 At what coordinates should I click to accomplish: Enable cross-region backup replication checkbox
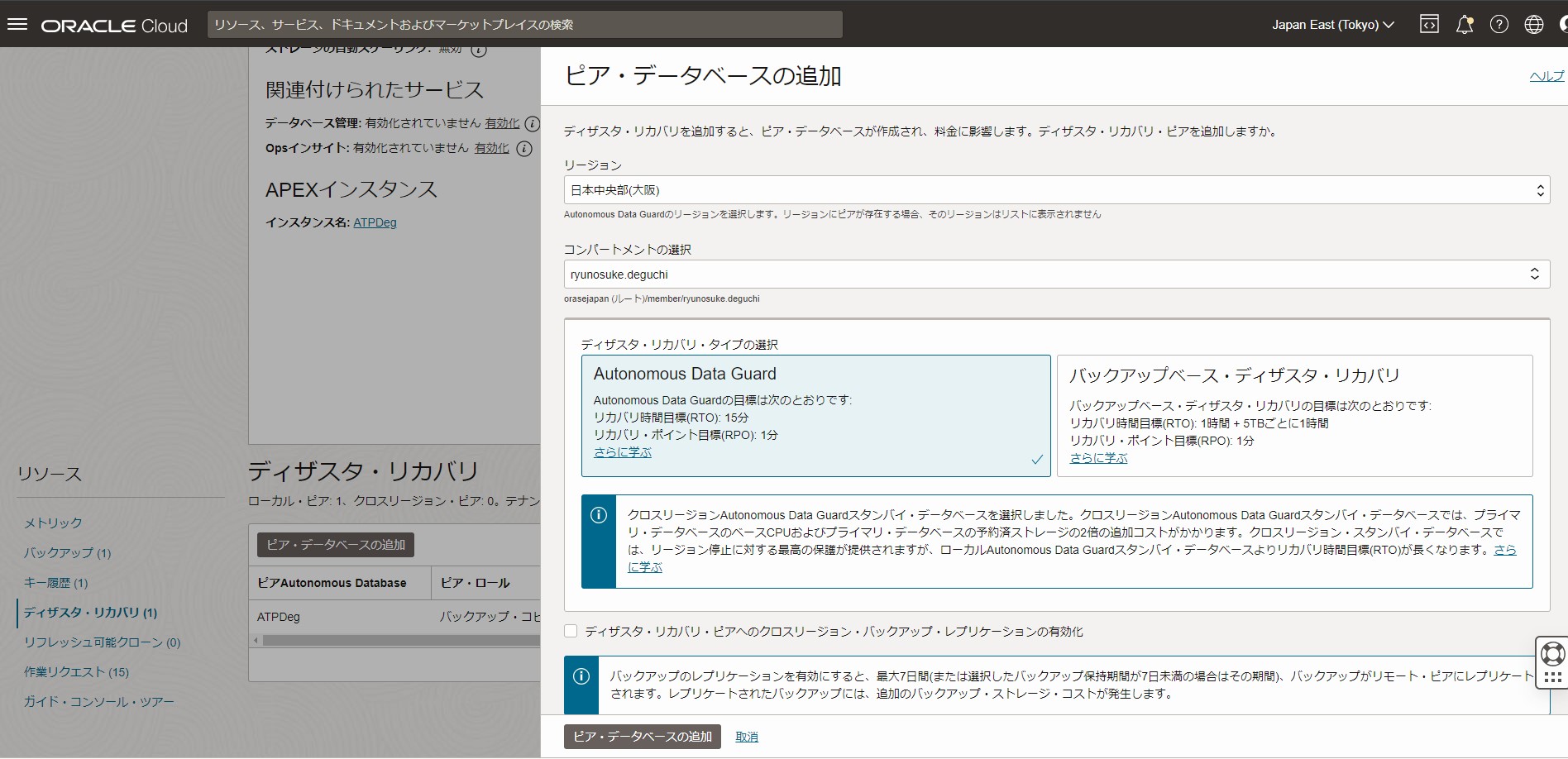coord(571,632)
